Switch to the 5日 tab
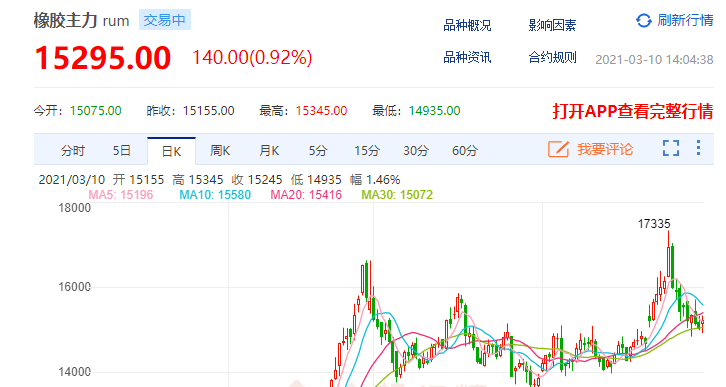This screenshot has height=387, width=726. point(122,151)
